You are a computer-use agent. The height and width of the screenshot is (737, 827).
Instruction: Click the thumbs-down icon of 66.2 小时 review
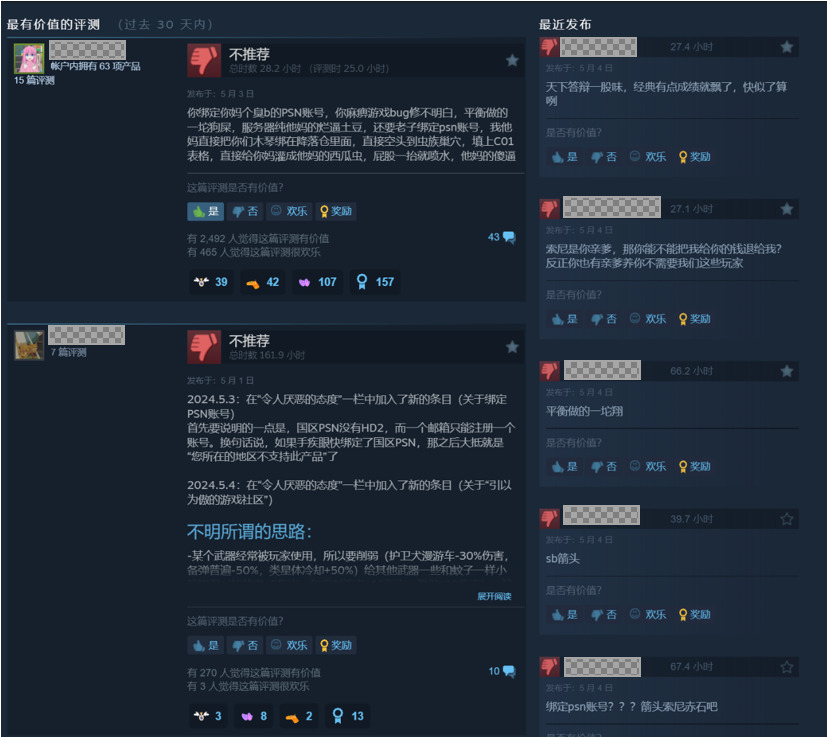coord(549,370)
